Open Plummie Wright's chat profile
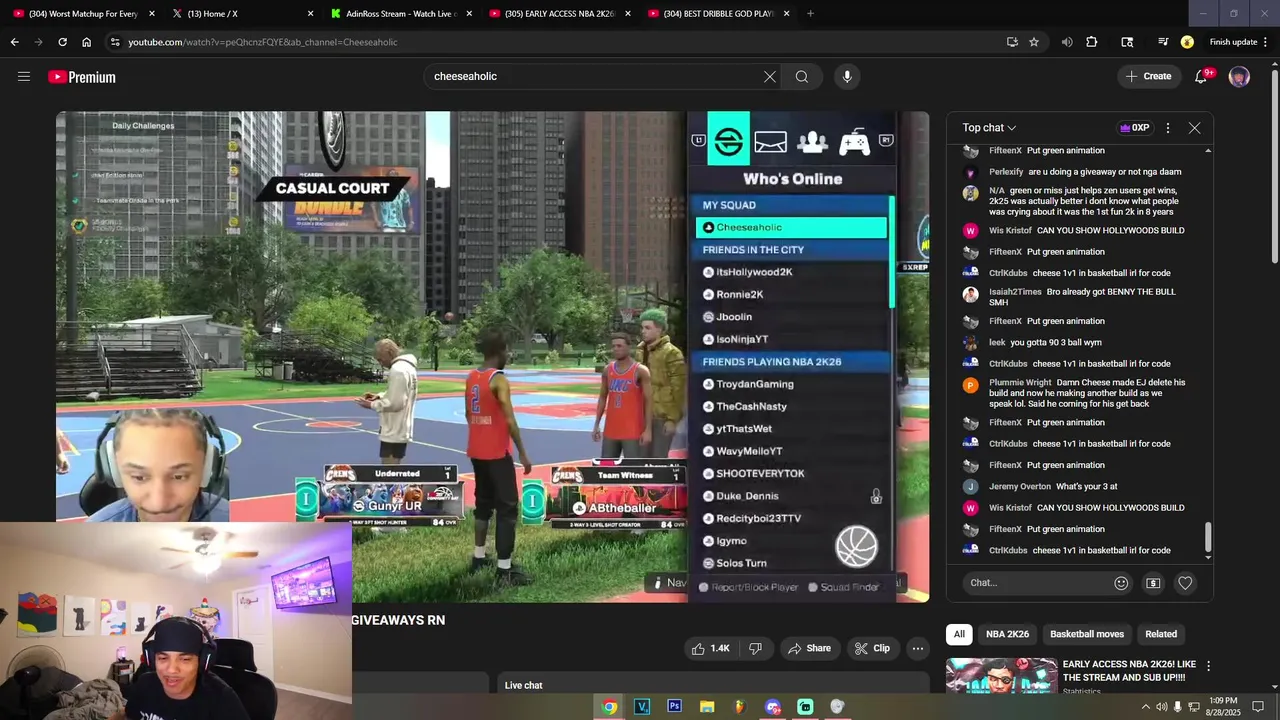 click(x=970, y=386)
